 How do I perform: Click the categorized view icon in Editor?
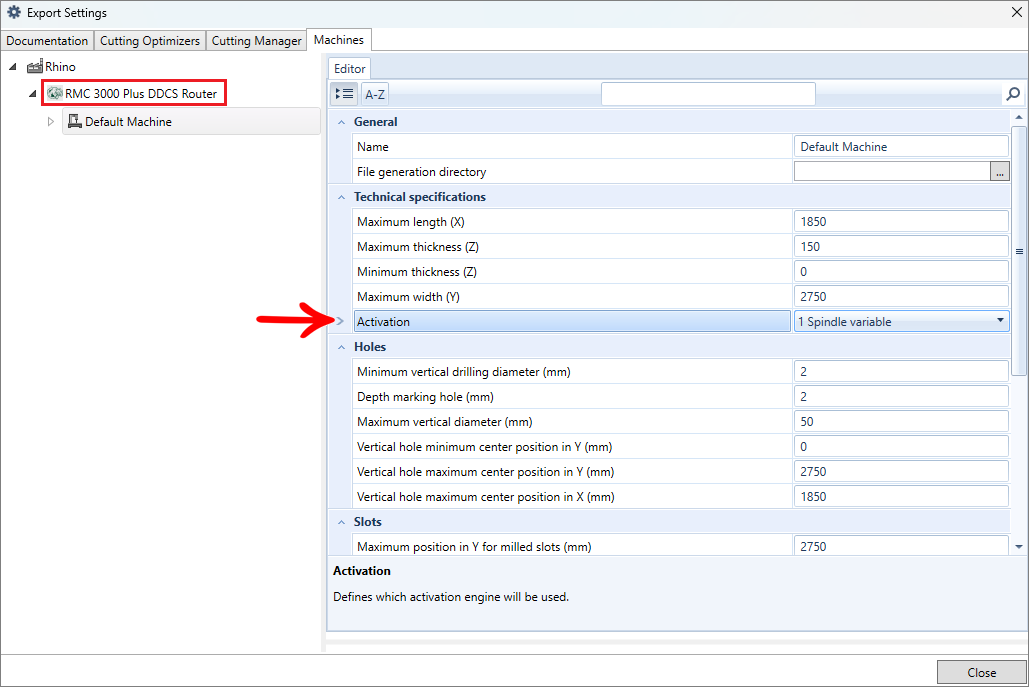(x=344, y=94)
